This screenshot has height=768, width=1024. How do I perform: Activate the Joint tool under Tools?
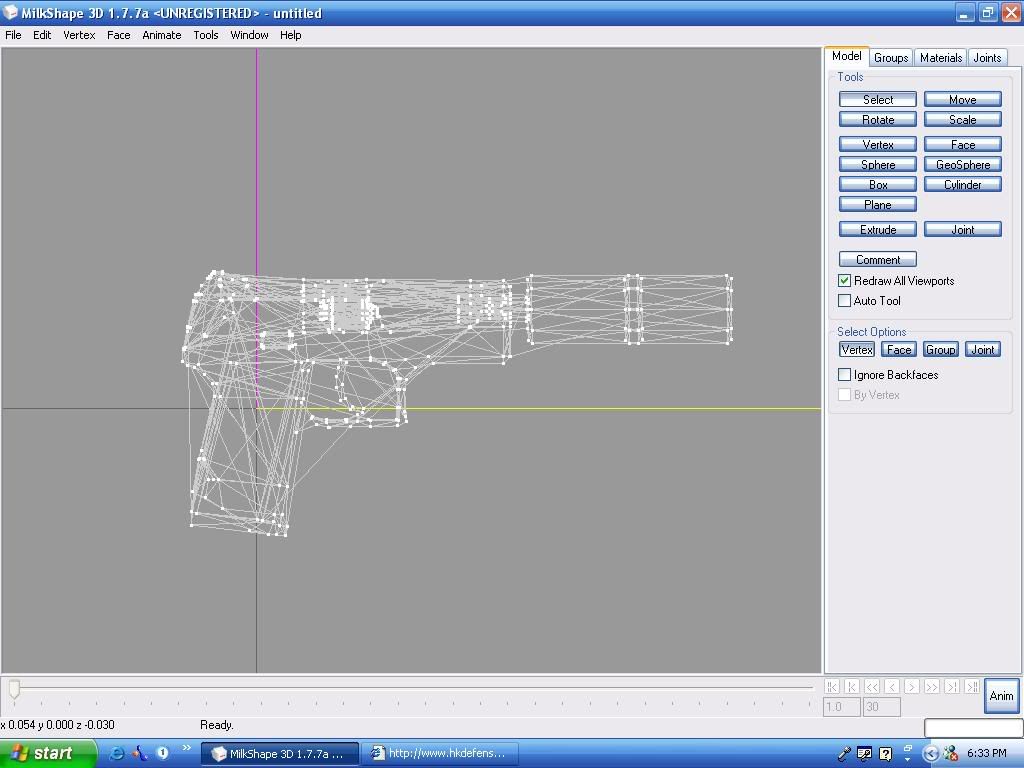[x=963, y=229]
